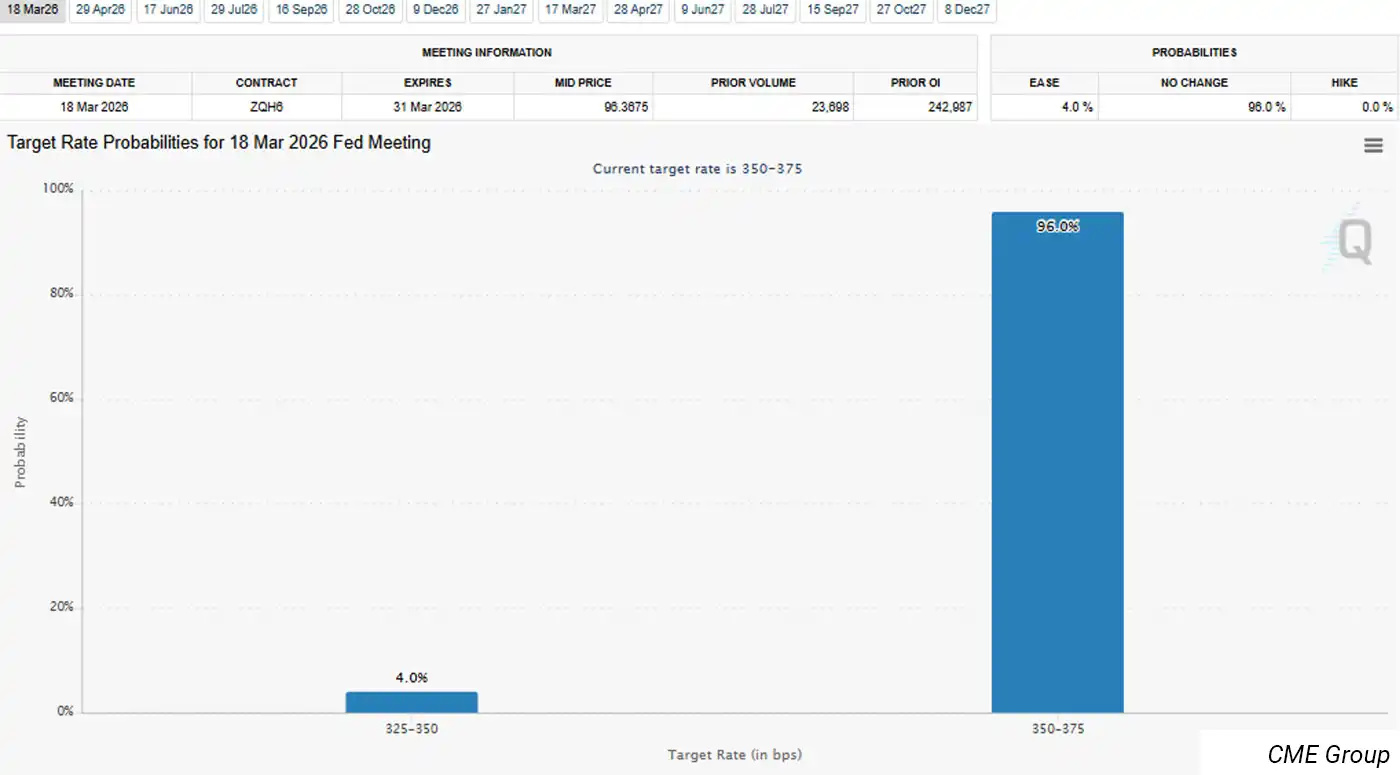This screenshot has width=1400, height=775.
Task: Click the ZQH6 contract cell
Action: (266, 107)
